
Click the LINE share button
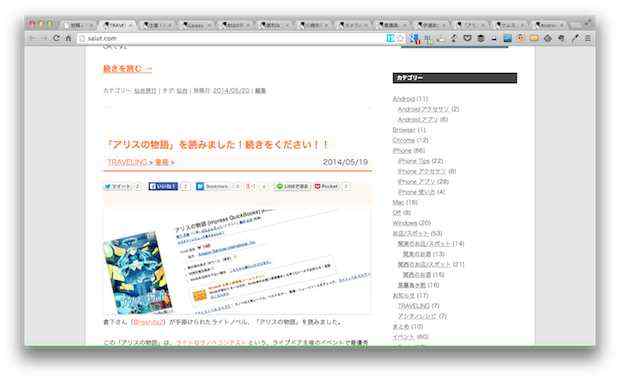[x=292, y=186]
